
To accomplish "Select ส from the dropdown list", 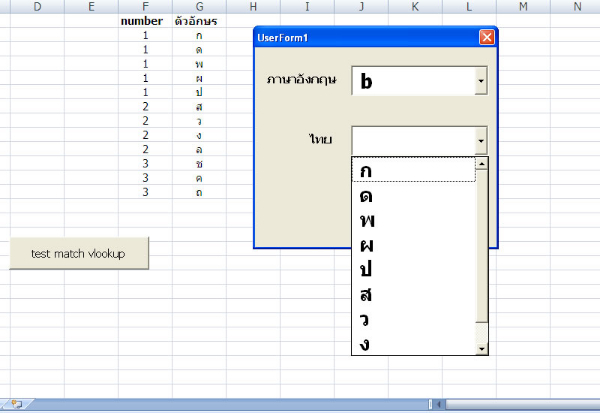I will coord(415,295).
